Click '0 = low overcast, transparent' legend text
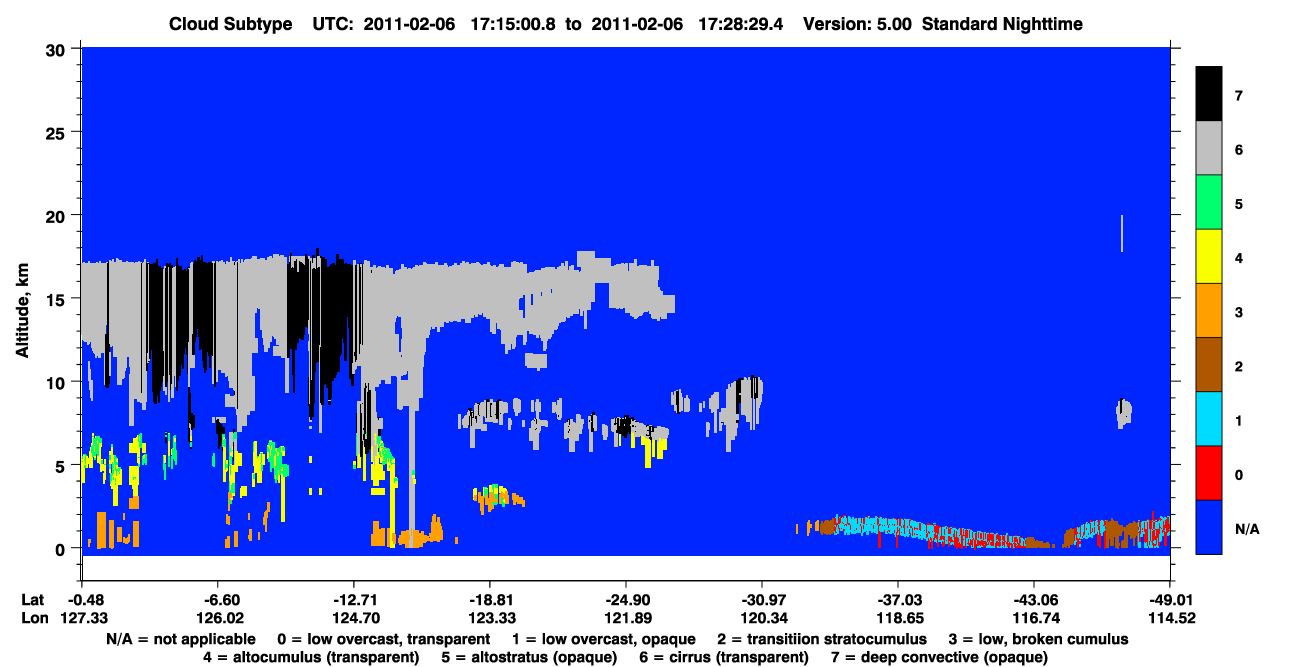This screenshot has width=1300, height=667. pos(383,639)
